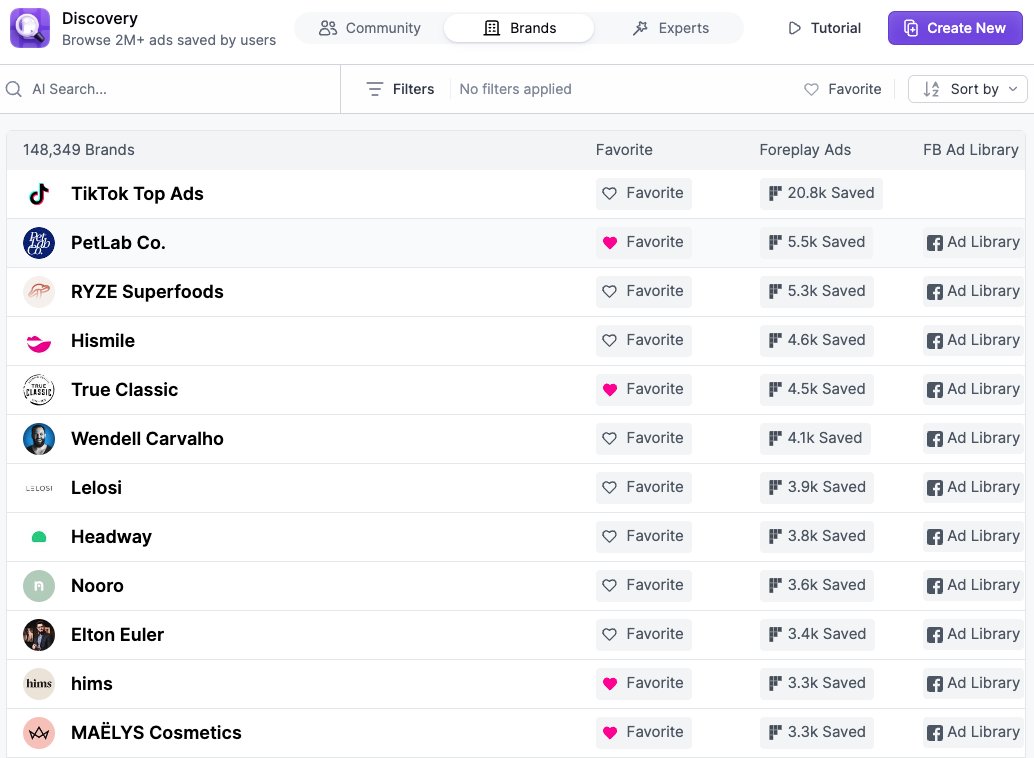Favorite the TikTok Top Ads brand
The height and width of the screenshot is (758, 1034).
click(644, 193)
